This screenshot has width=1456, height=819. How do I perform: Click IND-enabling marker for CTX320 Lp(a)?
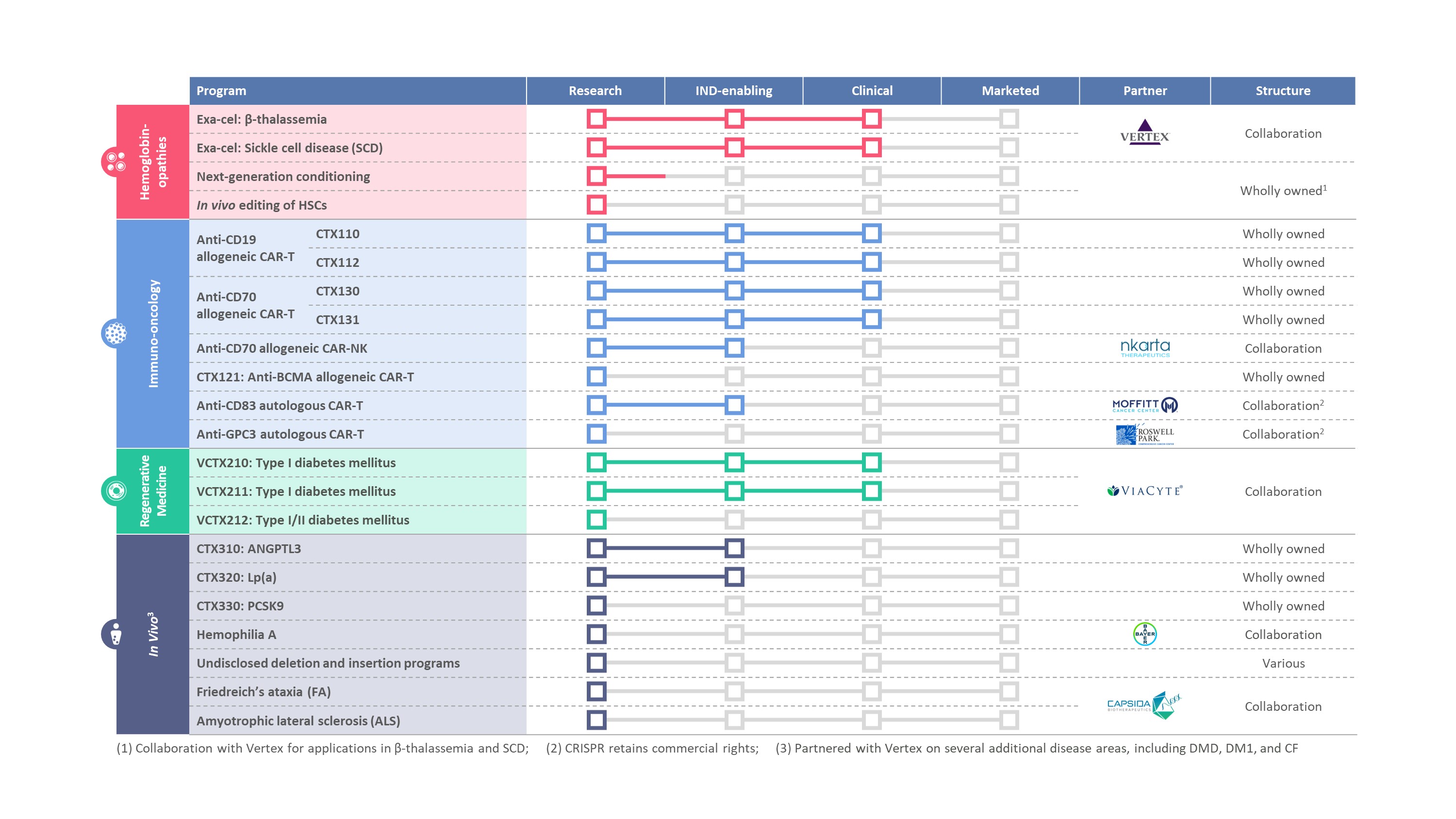(x=734, y=576)
